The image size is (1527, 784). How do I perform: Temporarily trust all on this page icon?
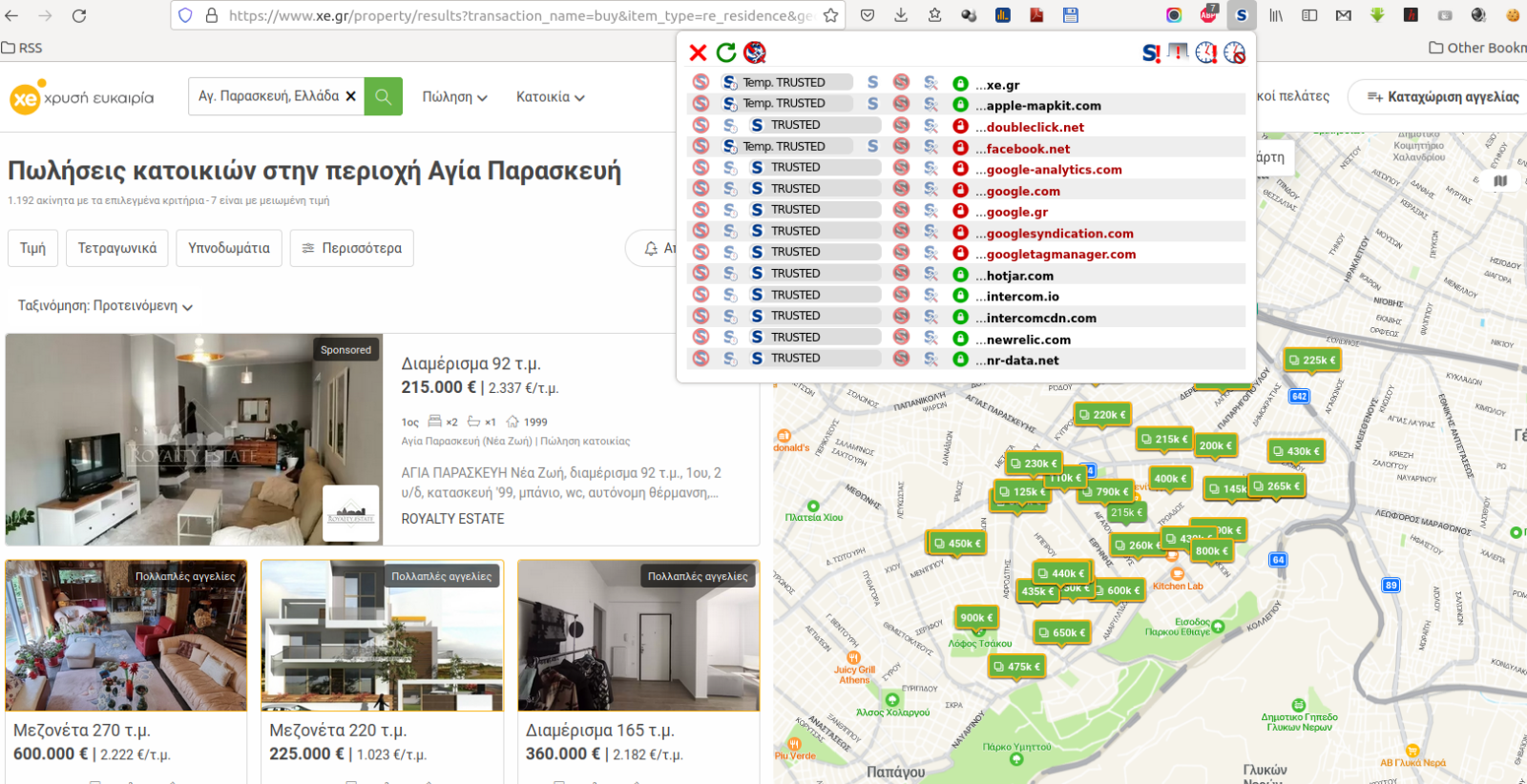pos(1206,52)
